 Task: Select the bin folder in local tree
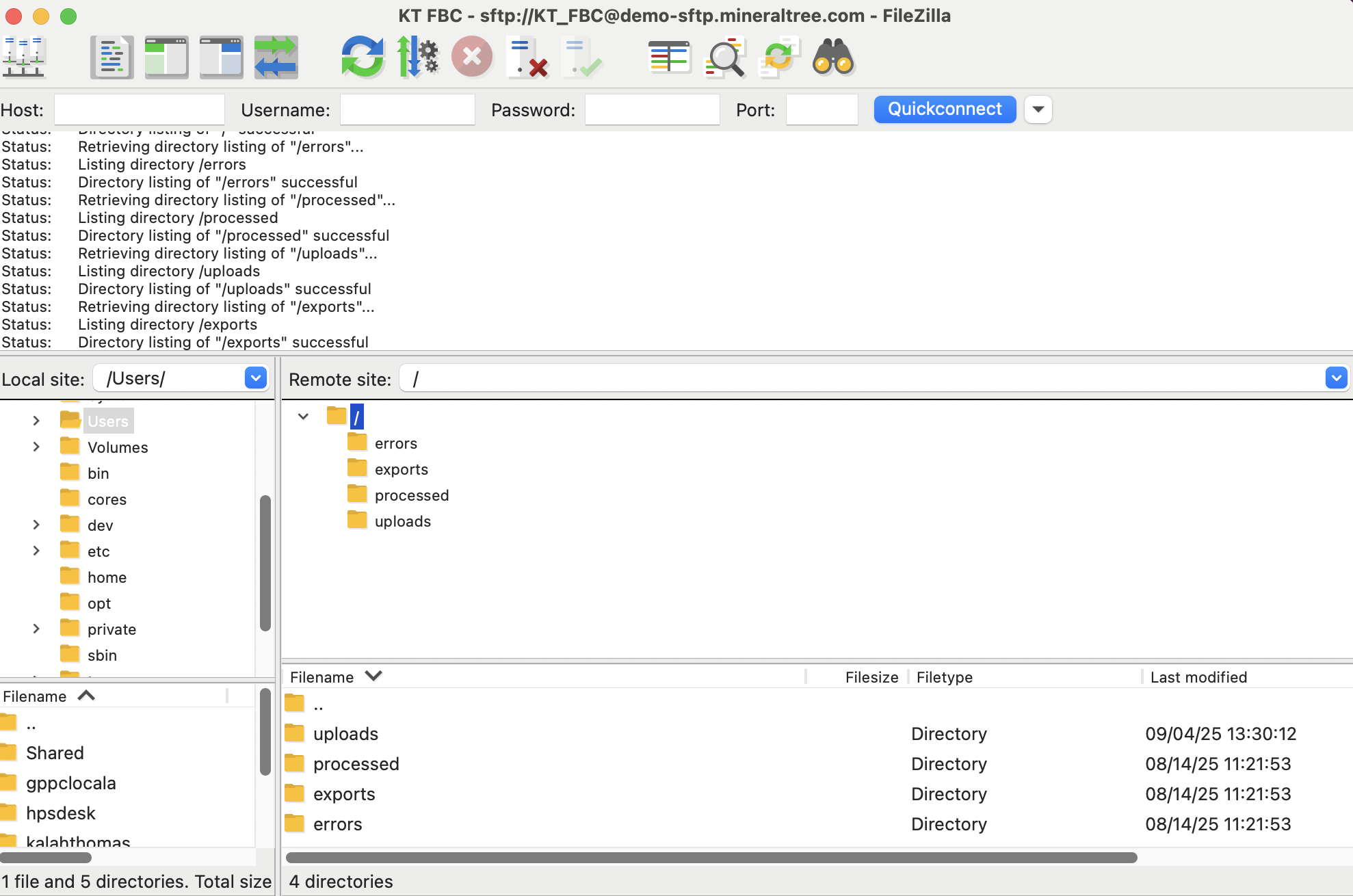tap(98, 473)
